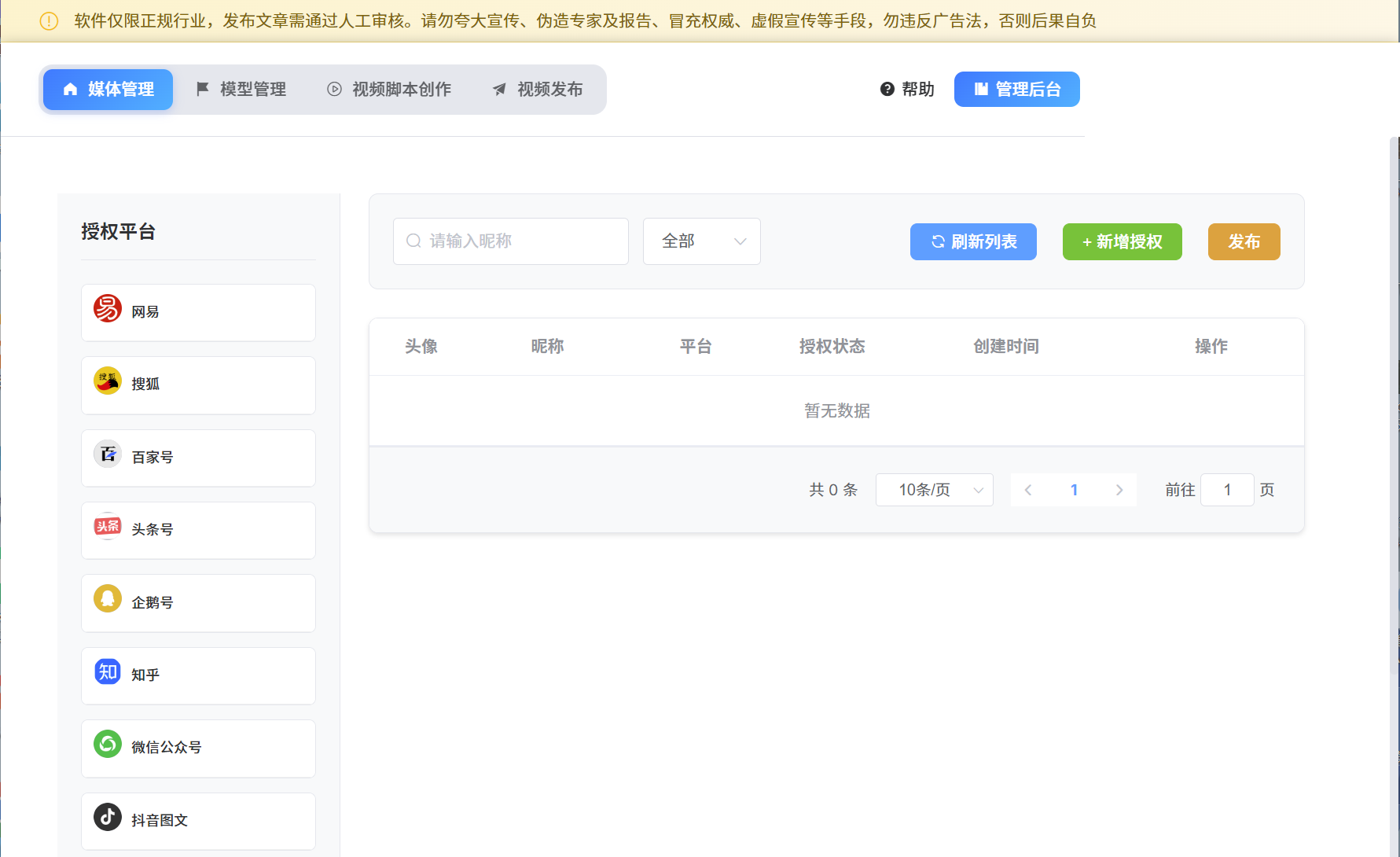This screenshot has height=857, width=1400.
Task: Open the 管理后台 admin console
Action: click(1017, 90)
